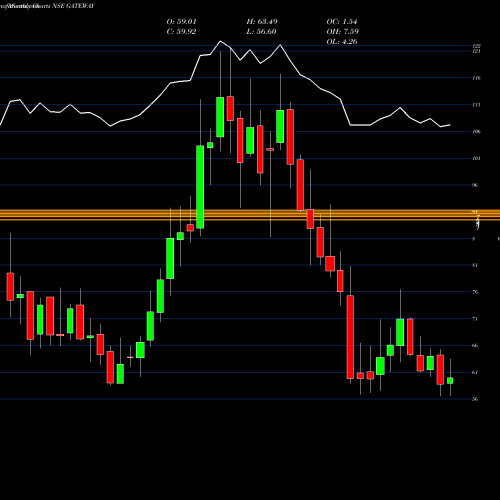Click the 96 price axis label
This screenshot has width=500, height=500.
[x=475, y=185]
